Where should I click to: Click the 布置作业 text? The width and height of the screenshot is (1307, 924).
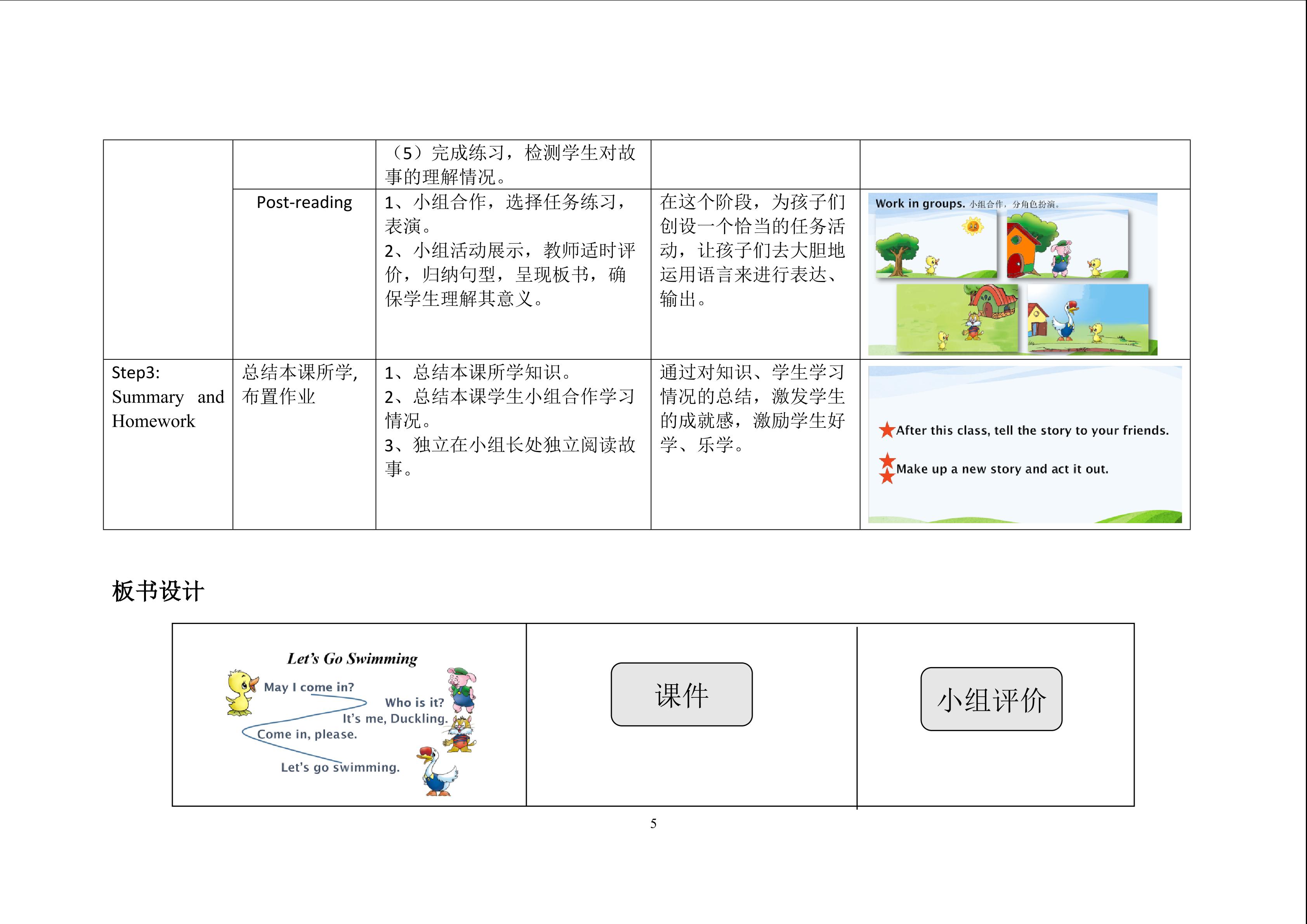[278, 397]
